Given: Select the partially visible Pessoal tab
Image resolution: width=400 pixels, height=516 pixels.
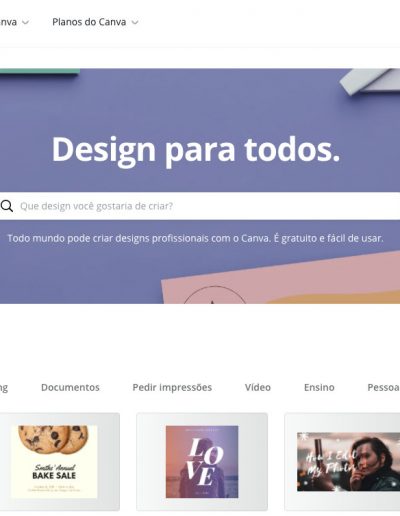Looking at the screenshot, I should pyautogui.click(x=383, y=387).
